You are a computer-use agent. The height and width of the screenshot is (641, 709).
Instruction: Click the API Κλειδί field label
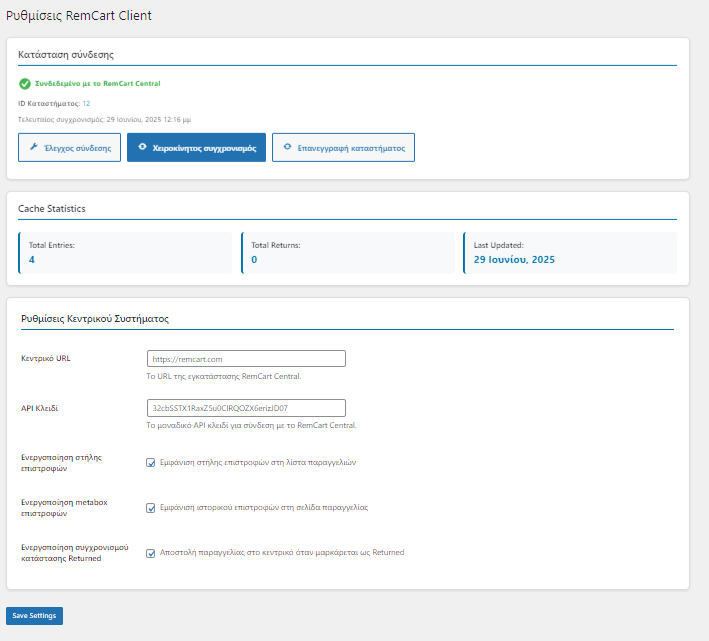pyautogui.click(x=39, y=408)
